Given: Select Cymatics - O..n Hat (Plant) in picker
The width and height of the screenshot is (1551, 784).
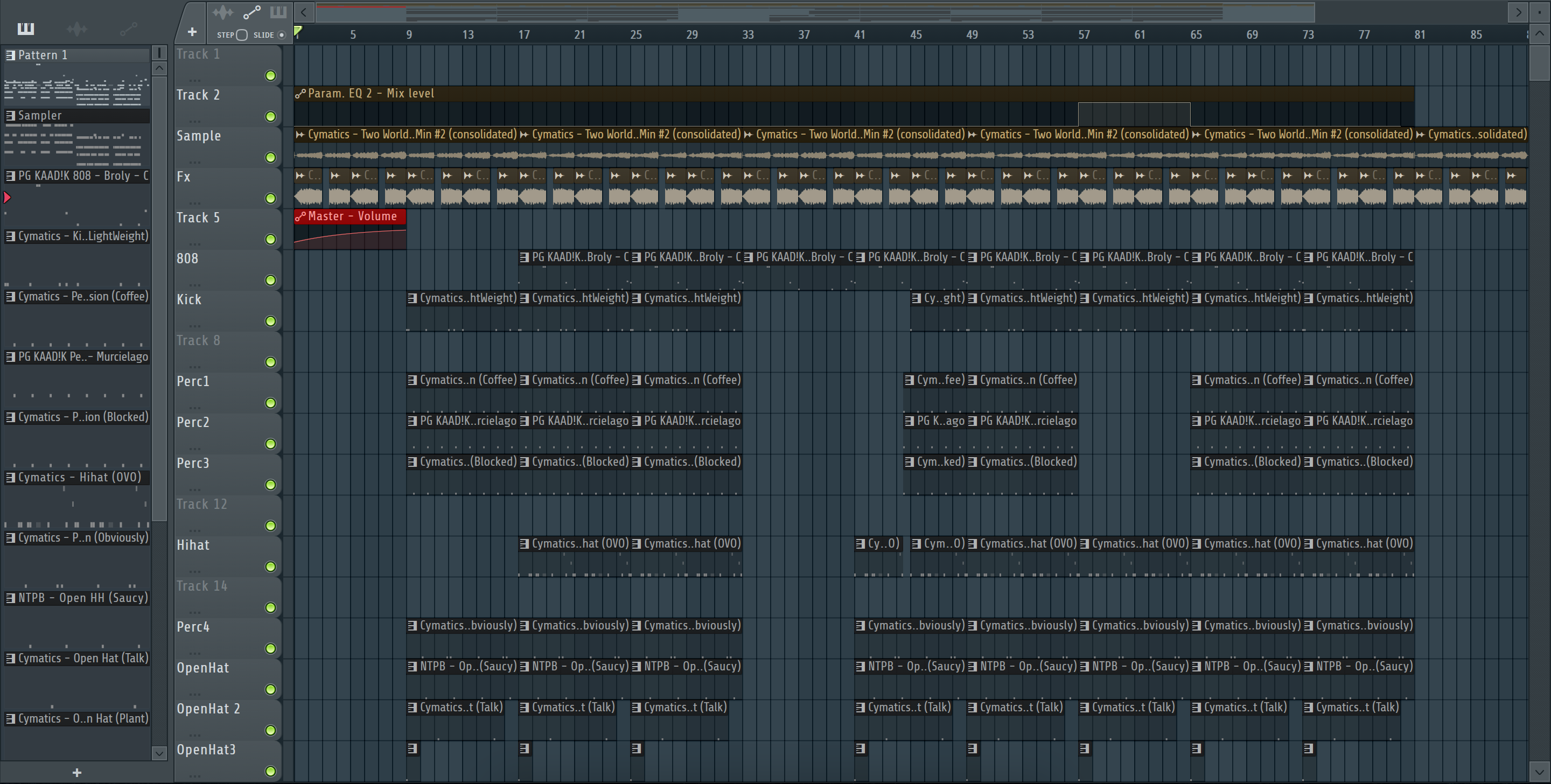Looking at the screenshot, I should (x=77, y=718).
